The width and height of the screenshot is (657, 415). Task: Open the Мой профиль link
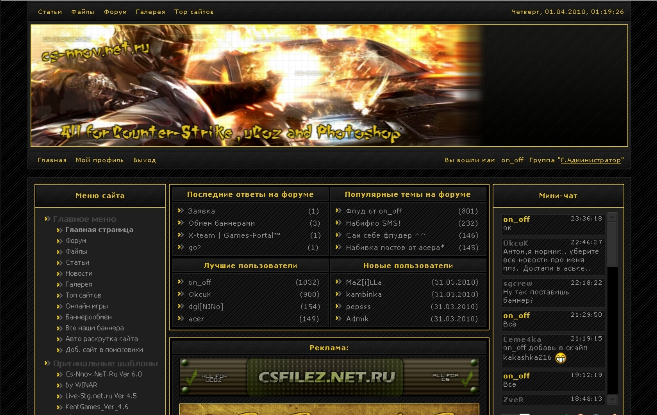point(100,160)
